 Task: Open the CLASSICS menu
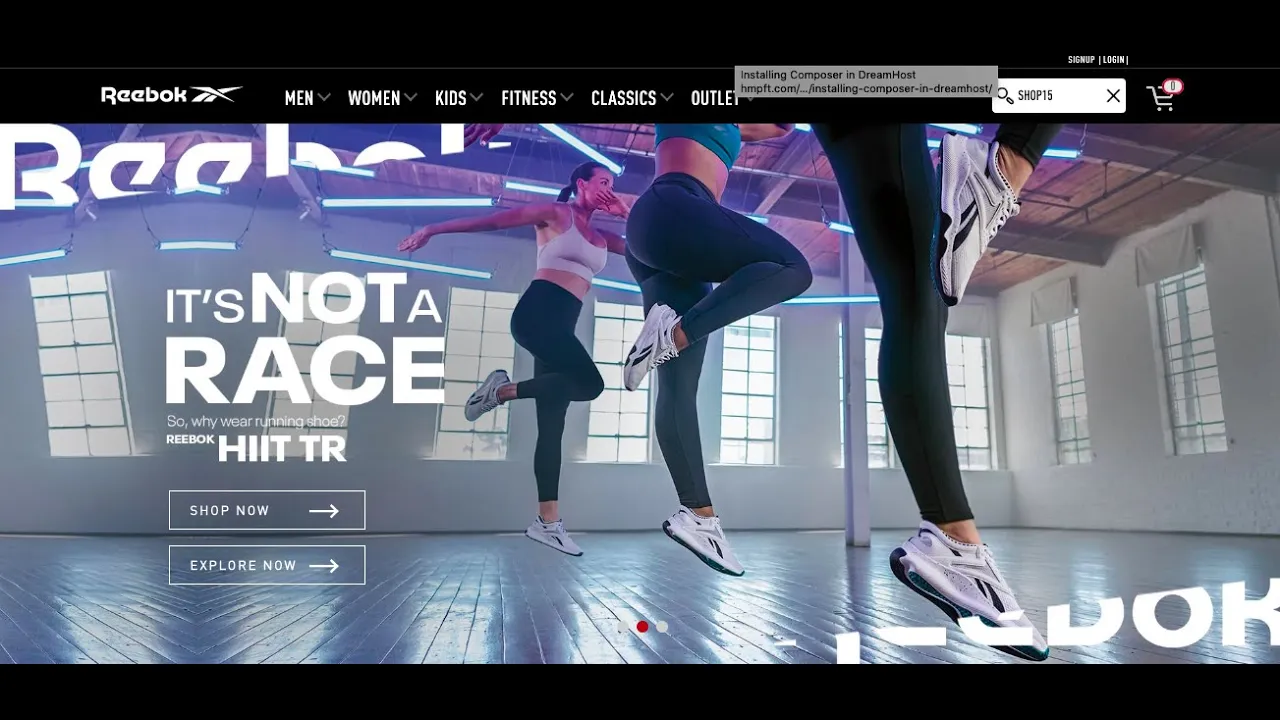coord(624,98)
